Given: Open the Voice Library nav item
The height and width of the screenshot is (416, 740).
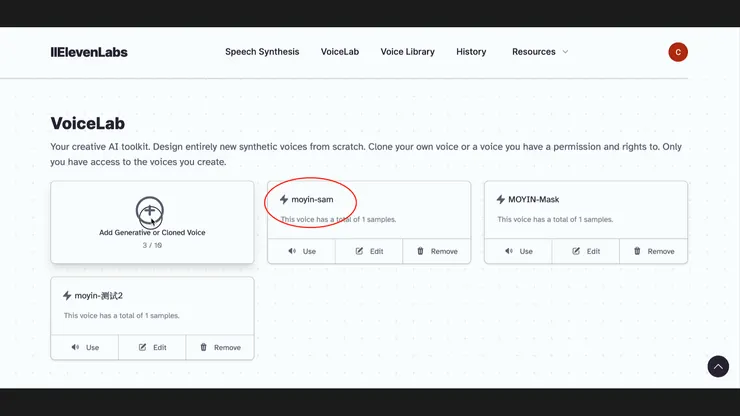Looking at the screenshot, I should [407, 52].
